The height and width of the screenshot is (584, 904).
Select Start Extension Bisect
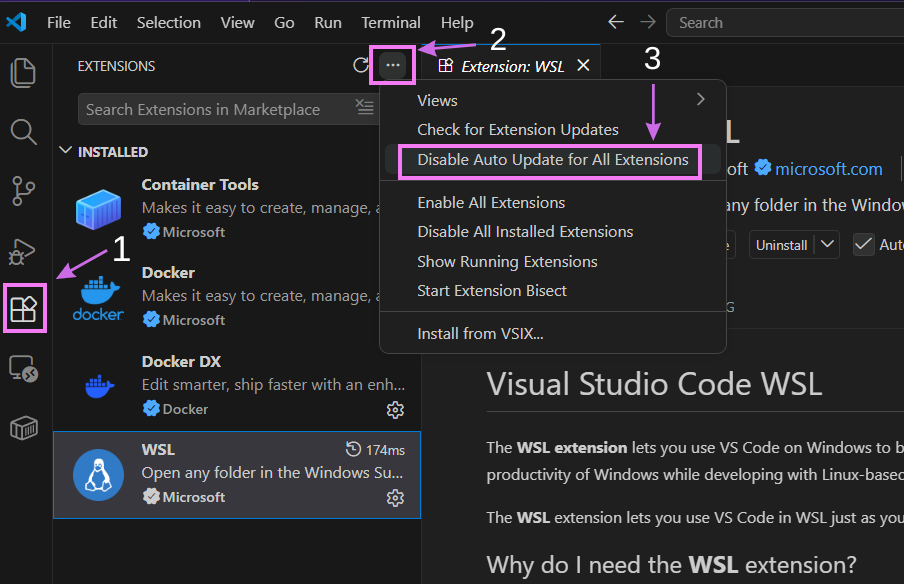click(553, 291)
